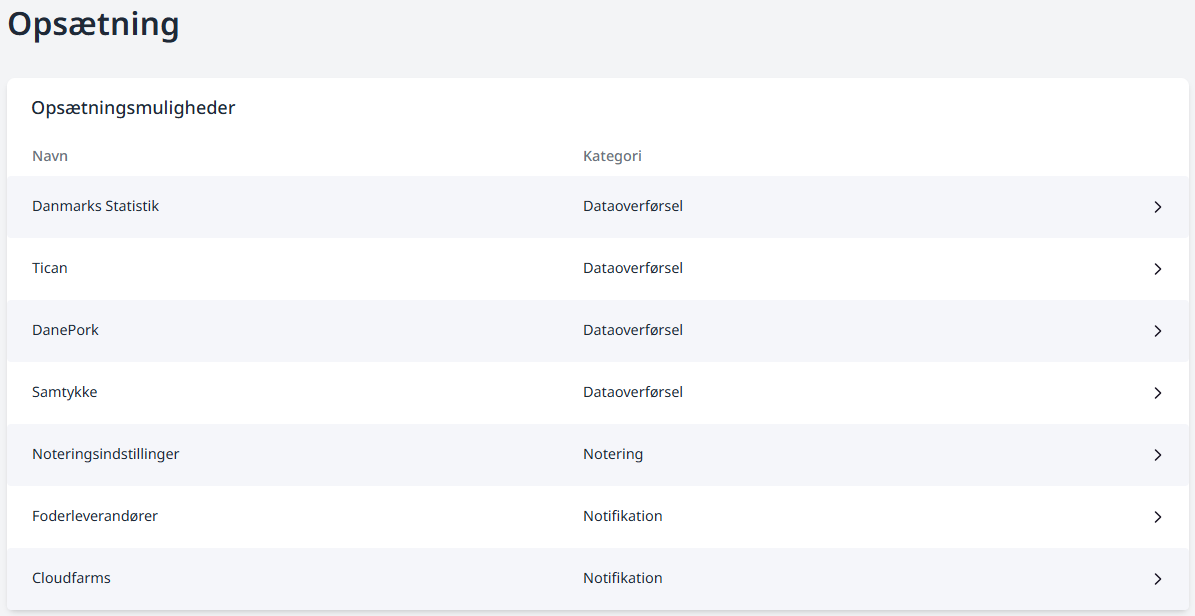Open the Cloudfarms notification setup
Screen dimensions: 1195x616
tap(71, 578)
